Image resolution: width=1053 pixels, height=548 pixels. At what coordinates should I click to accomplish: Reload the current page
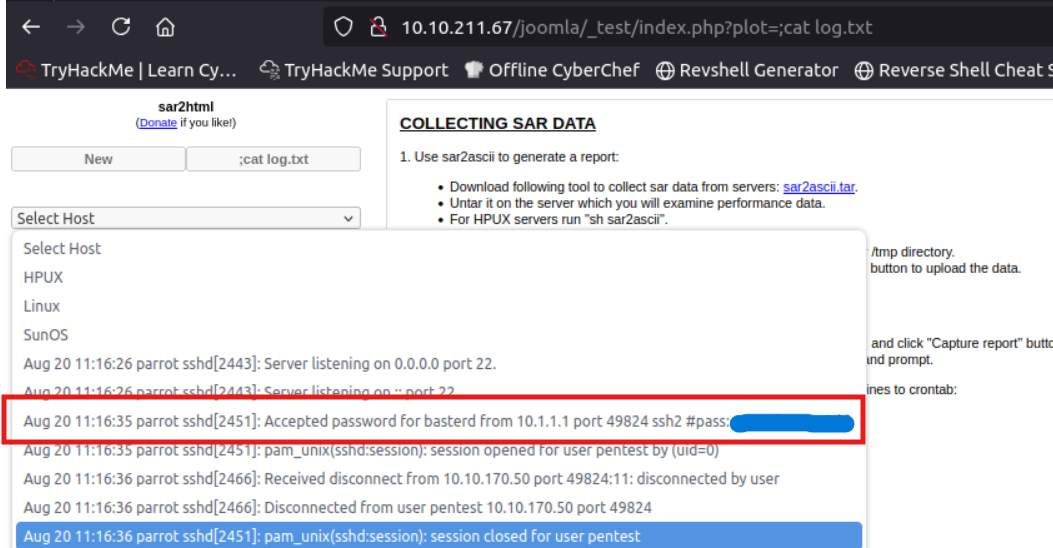(x=121, y=28)
